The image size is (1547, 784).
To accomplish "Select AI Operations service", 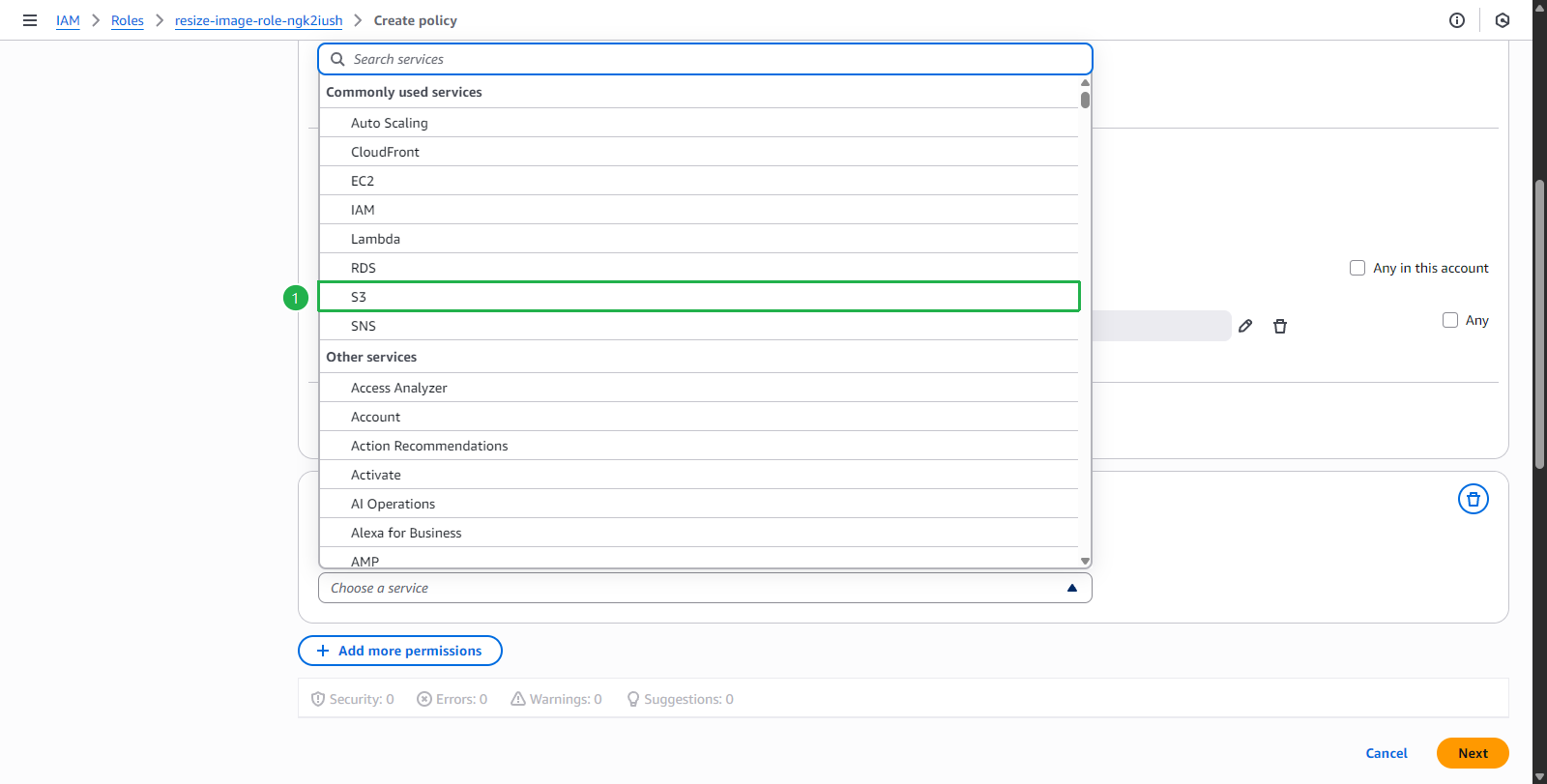I will click(x=699, y=504).
